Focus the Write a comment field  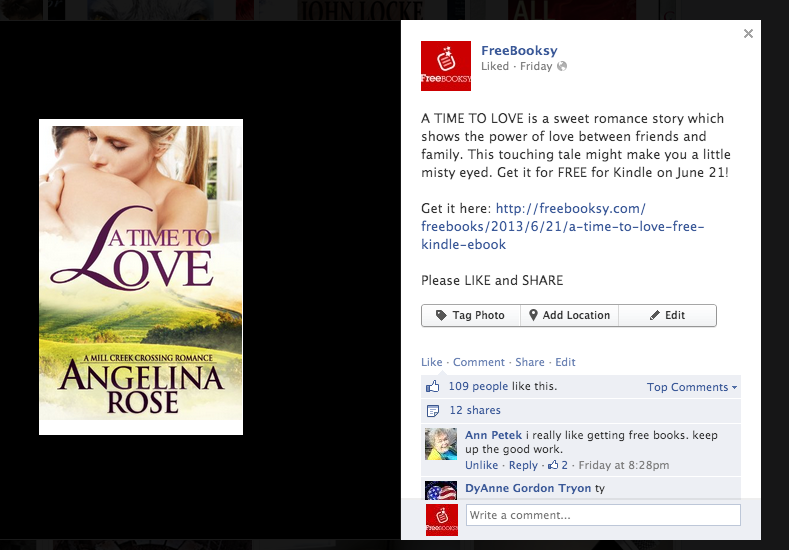coord(603,515)
